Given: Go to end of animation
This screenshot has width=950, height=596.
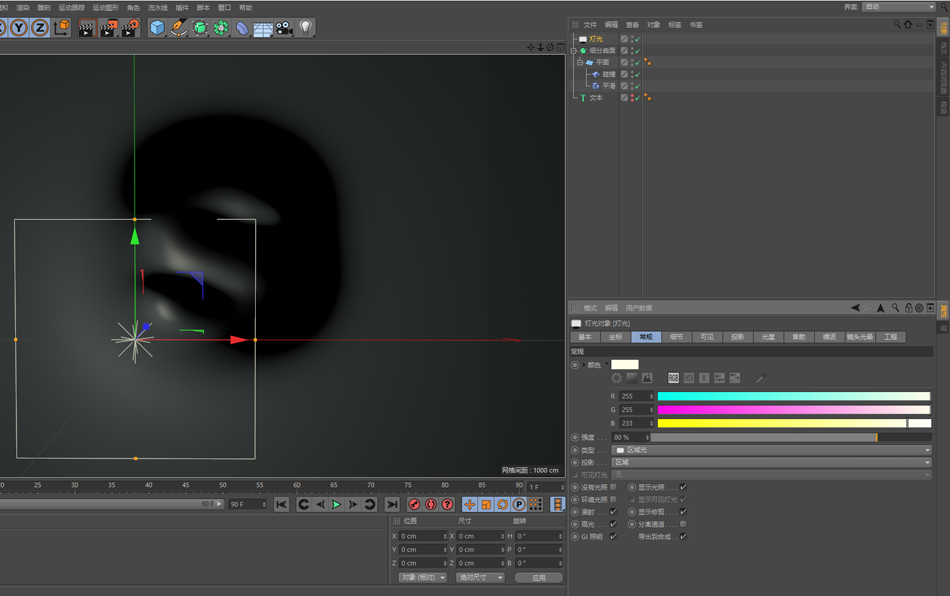Looking at the screenshot, I should (392, 504).
